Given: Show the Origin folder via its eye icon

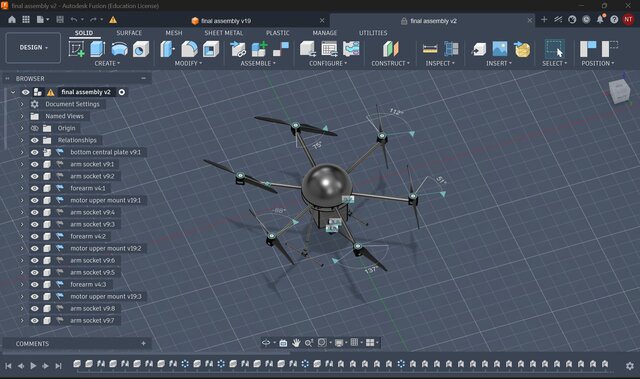Looking at the screenshot, I should point(35,128).
